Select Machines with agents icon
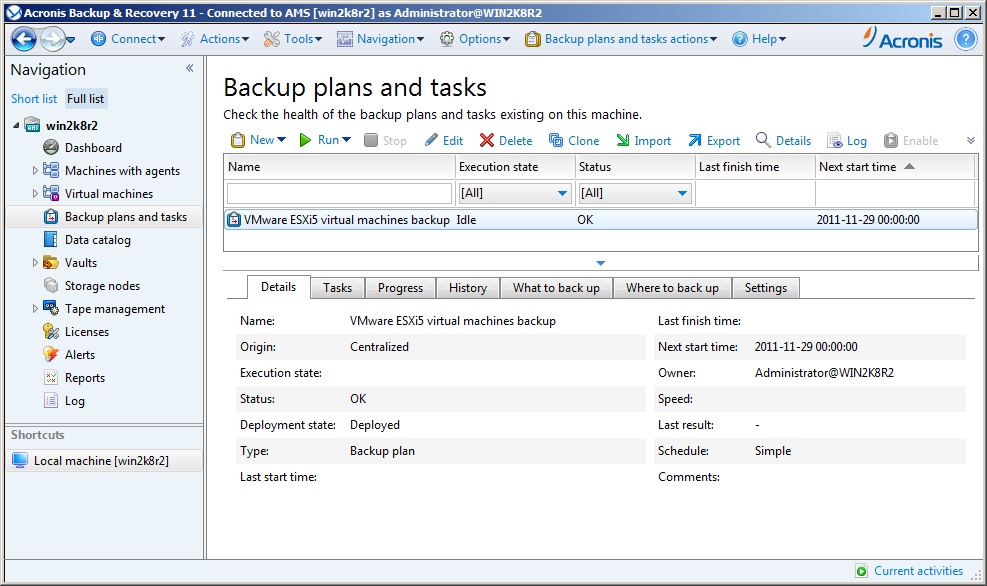 tap(51, 170)
